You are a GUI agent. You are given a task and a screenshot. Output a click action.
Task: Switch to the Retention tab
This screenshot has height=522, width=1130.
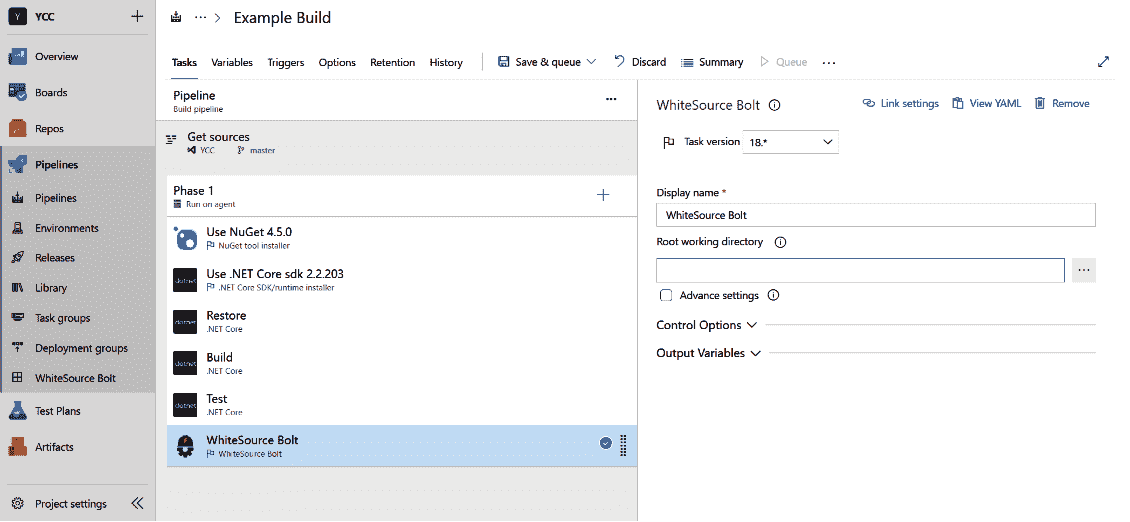point(393,63)
